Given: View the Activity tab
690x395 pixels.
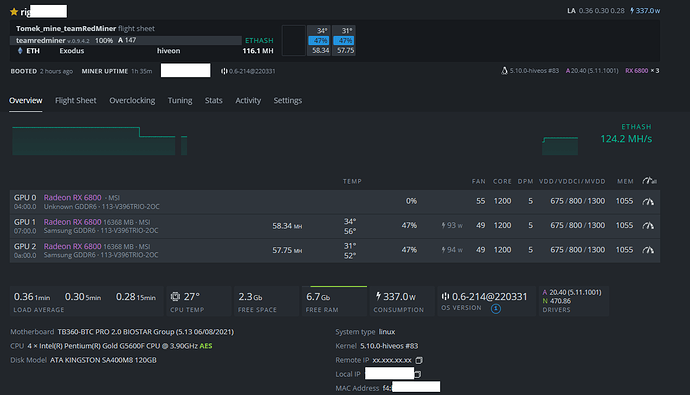Looking at the screenshot, I should click(248, 101).
